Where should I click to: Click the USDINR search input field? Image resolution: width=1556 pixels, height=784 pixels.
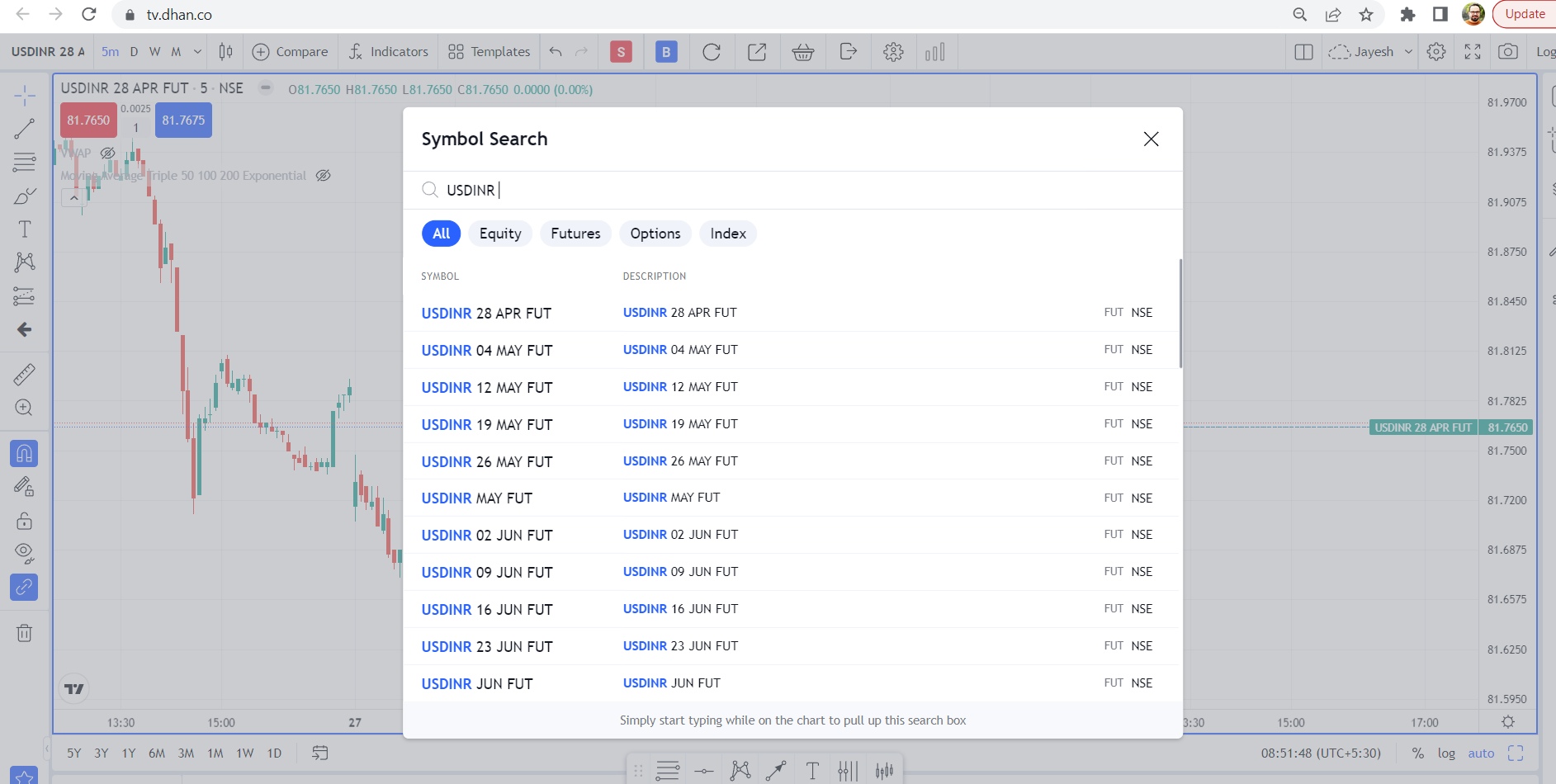(743, 191)
